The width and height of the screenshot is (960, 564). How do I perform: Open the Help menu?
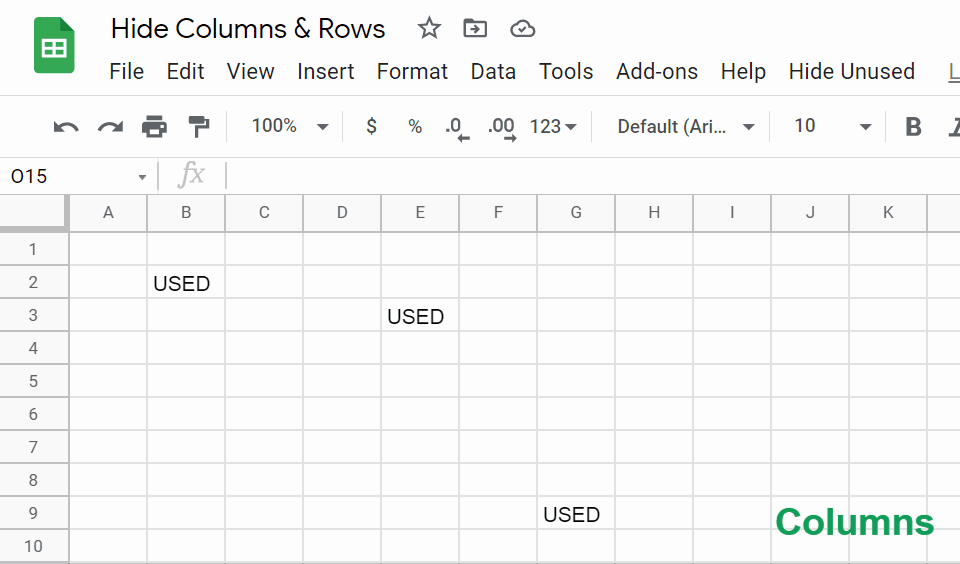(x=743, y=72)
